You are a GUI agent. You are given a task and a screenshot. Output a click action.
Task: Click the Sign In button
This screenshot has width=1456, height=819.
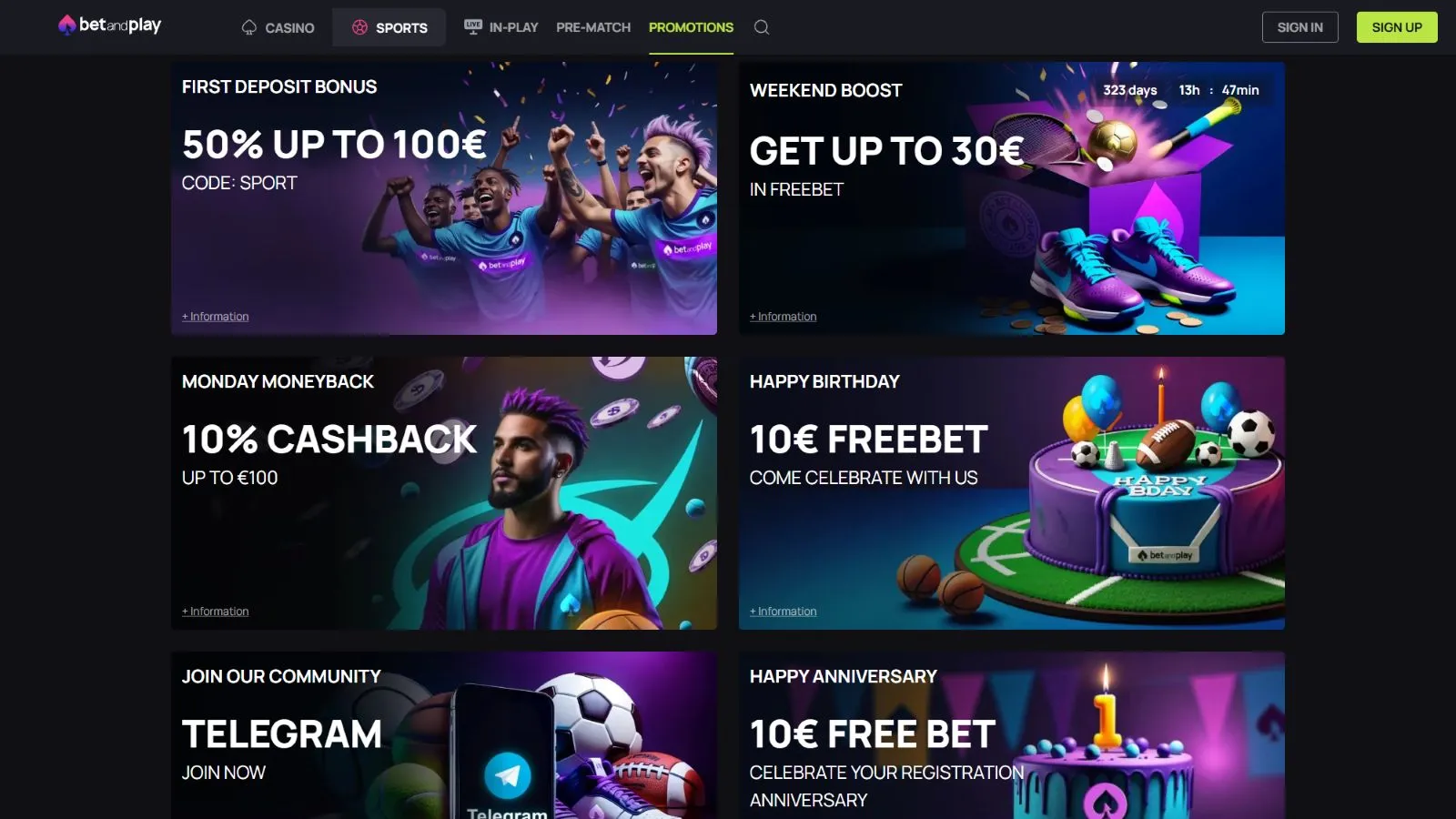click(x=1299, y=27)
